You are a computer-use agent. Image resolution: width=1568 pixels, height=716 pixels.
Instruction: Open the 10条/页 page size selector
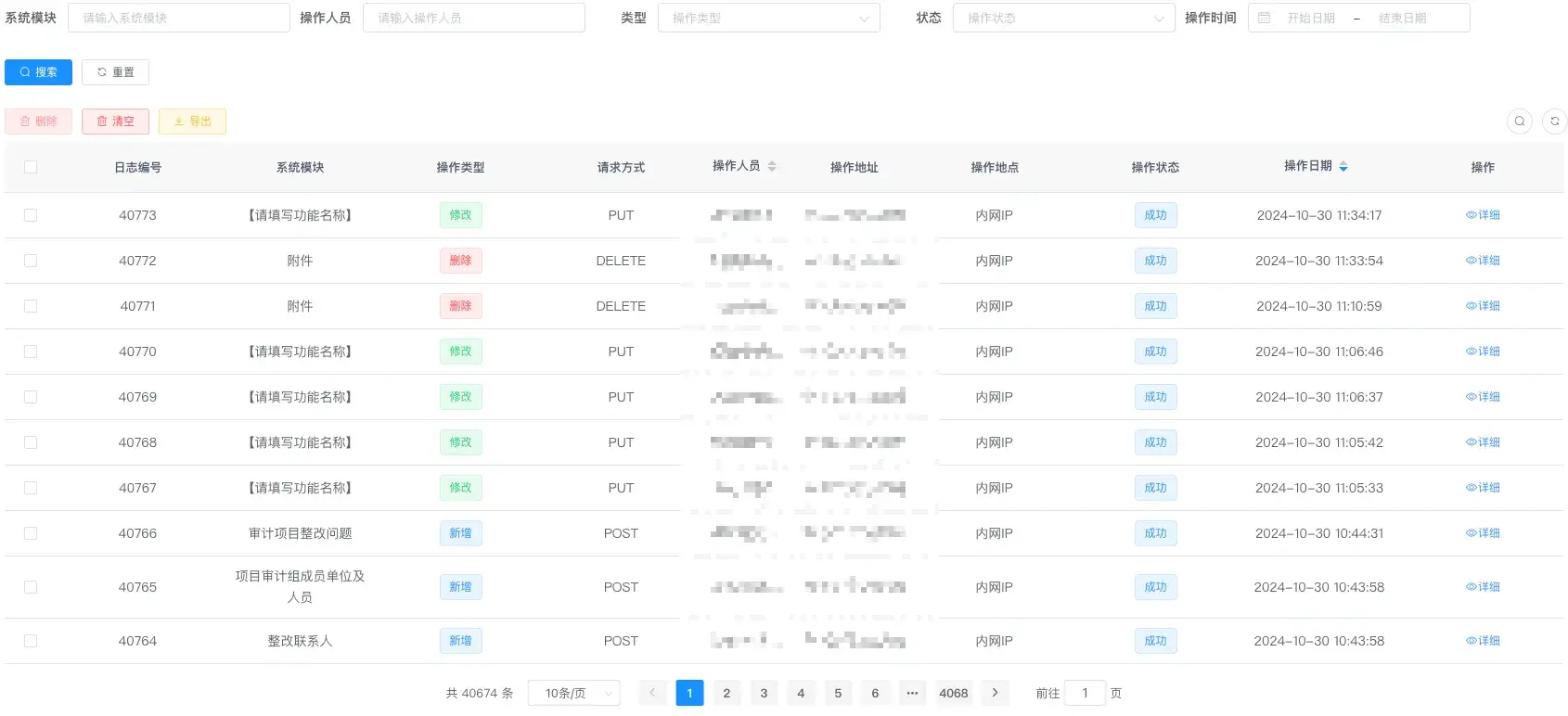[x=573, y=693]
